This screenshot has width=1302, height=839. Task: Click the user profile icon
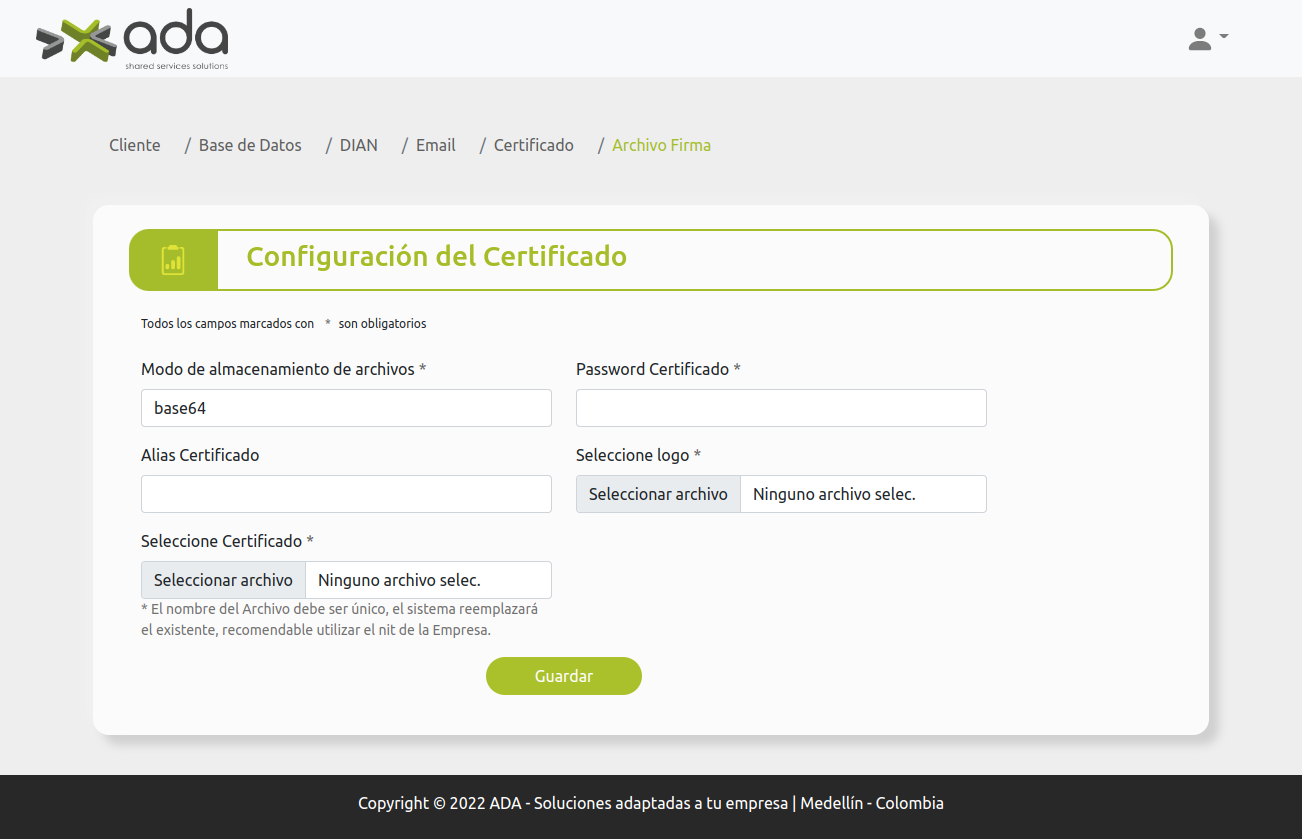coord(1199,39)
